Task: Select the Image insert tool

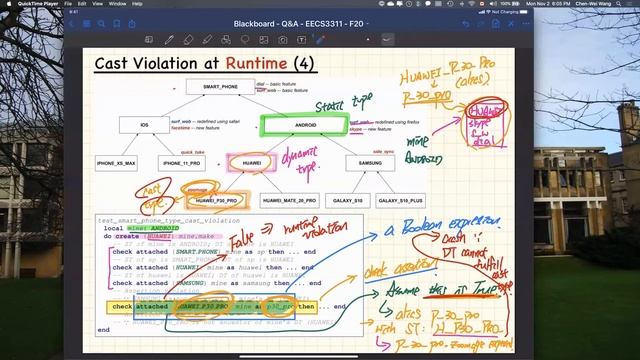Action: (264, 40)
